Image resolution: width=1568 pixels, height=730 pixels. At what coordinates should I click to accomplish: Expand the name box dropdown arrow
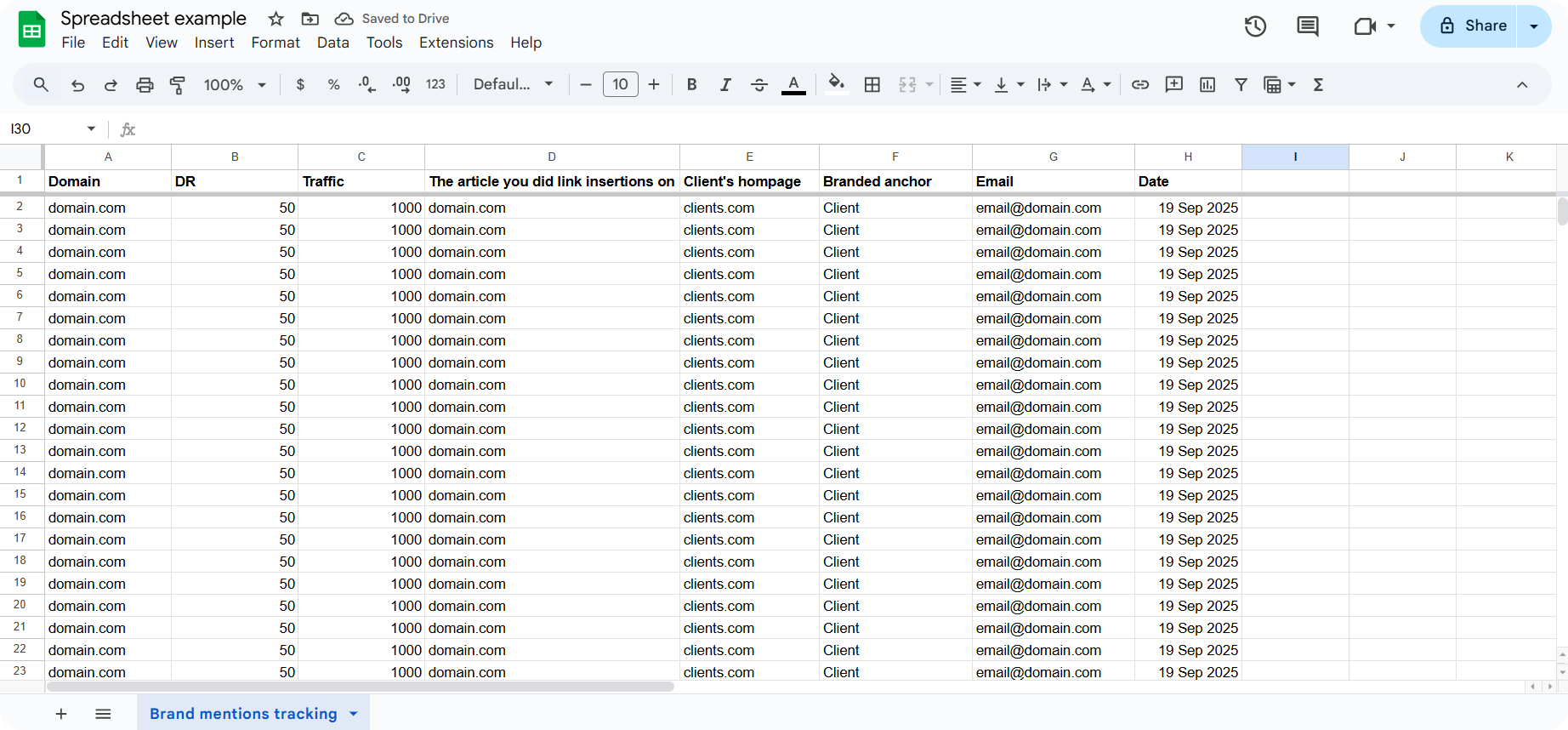click(91, 128)
